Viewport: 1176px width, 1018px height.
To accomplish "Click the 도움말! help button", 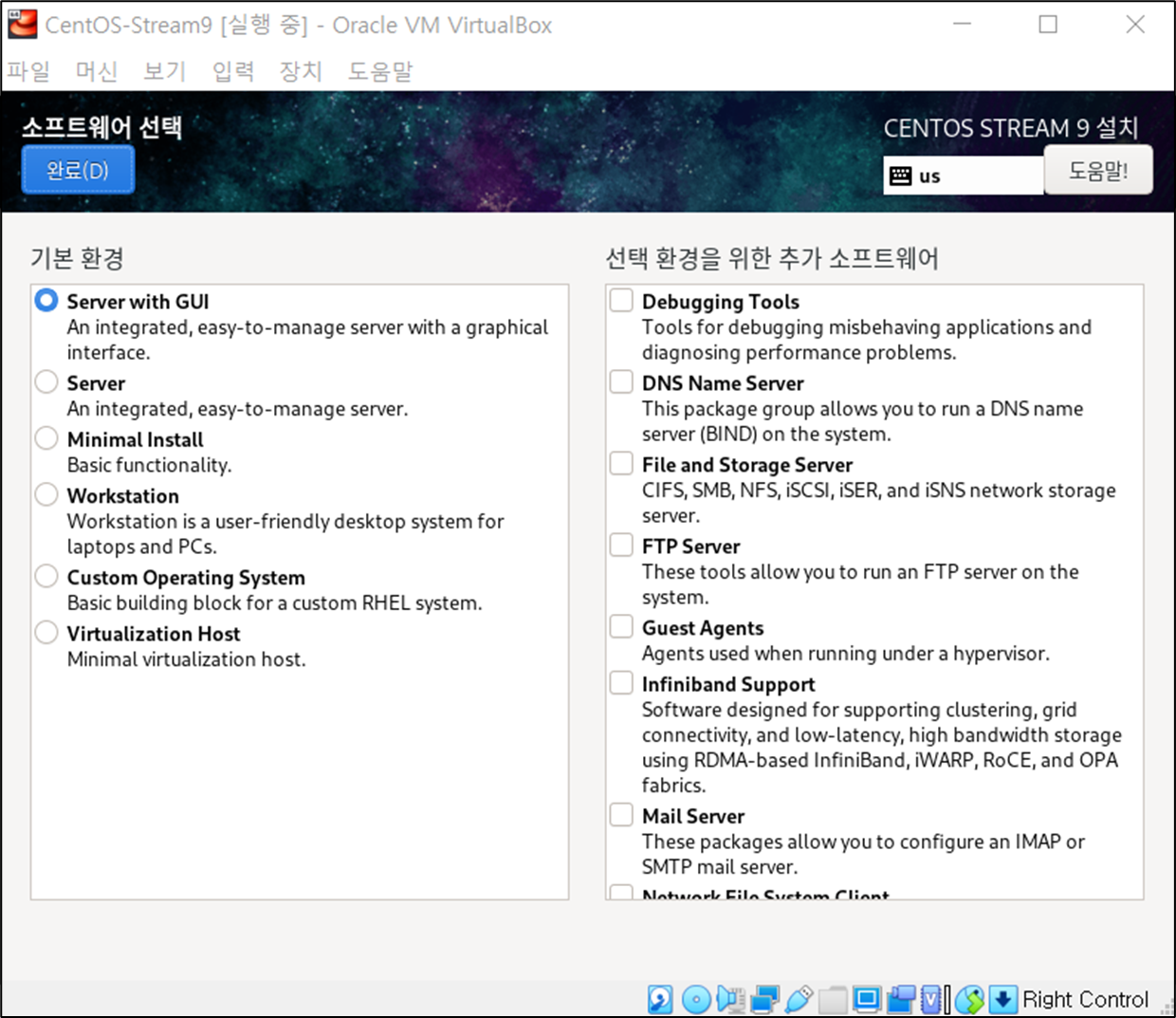I will coord(1098,171).
